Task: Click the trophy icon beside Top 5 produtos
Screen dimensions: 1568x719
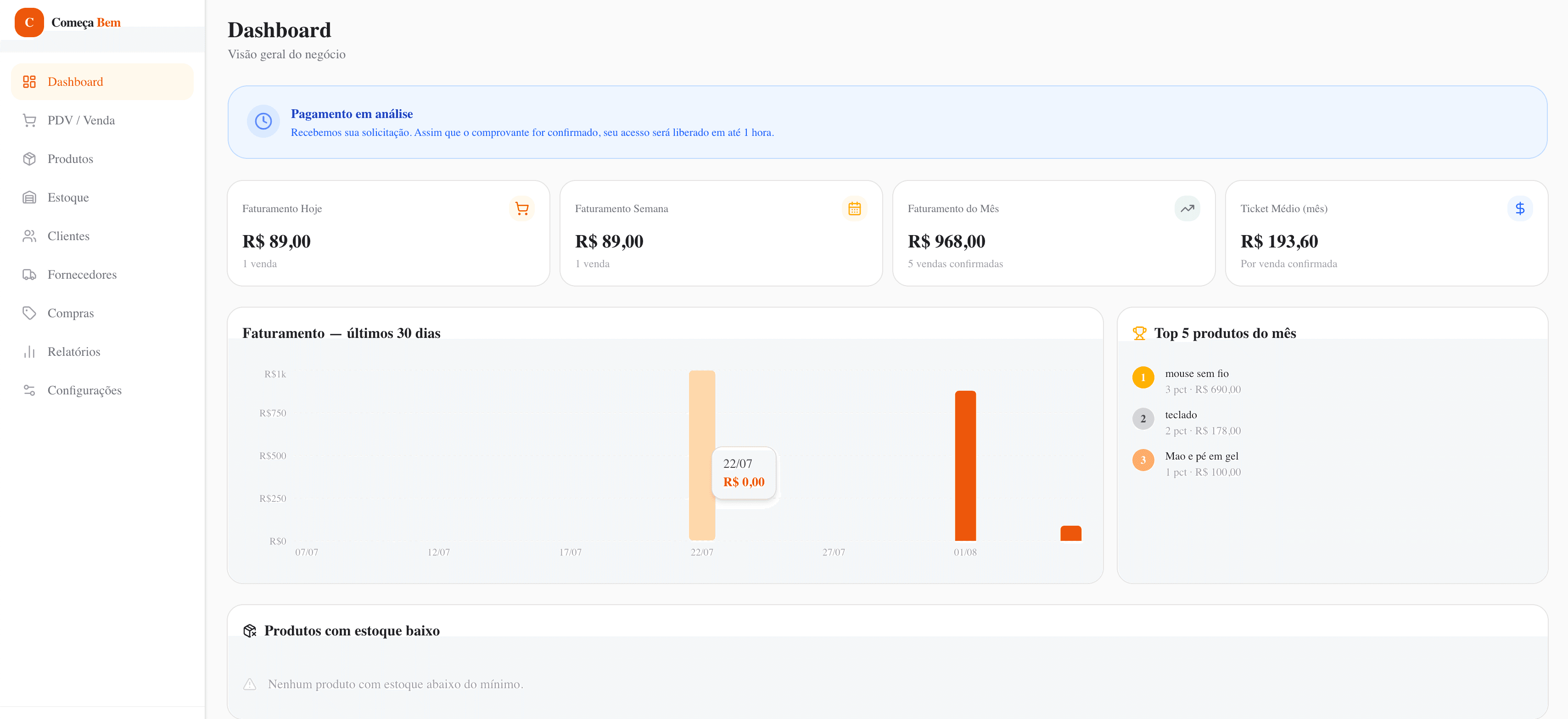Action: pyautogui.click(x=1139, y=333)
